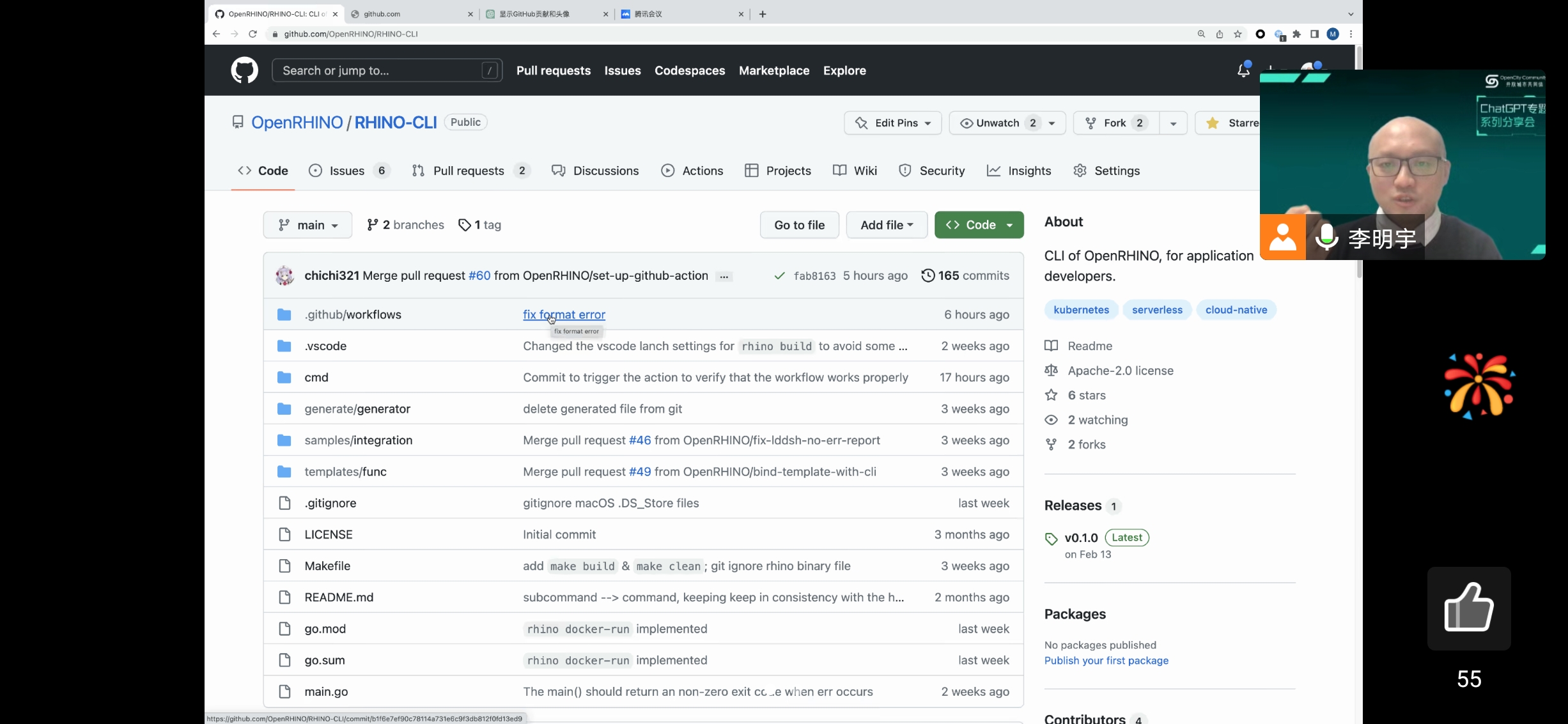Viewport: 1568px width, 724px height.
Task: Open the Fork options dropdown arrow
Action: [1173, 123]
